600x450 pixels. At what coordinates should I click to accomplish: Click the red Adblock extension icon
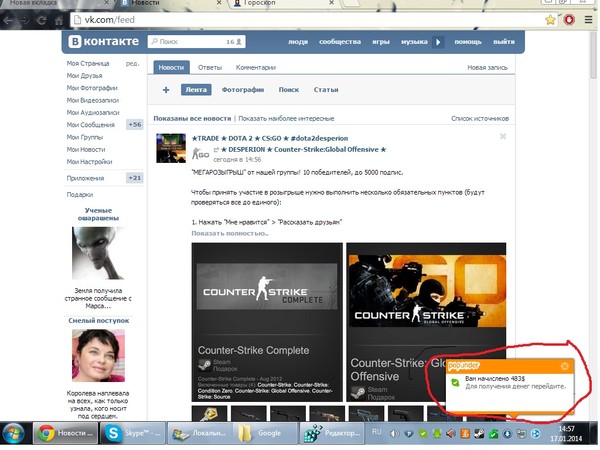click(x=569, y=20)
